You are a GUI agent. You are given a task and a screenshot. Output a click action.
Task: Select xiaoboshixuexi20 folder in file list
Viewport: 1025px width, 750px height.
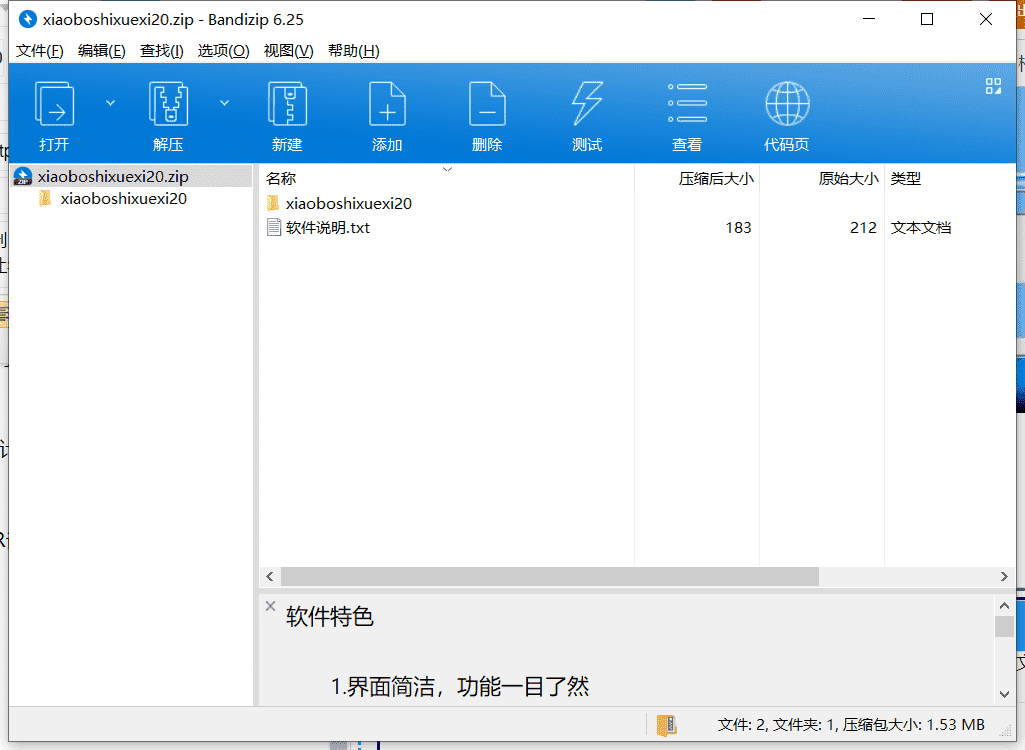click(348, 203)
